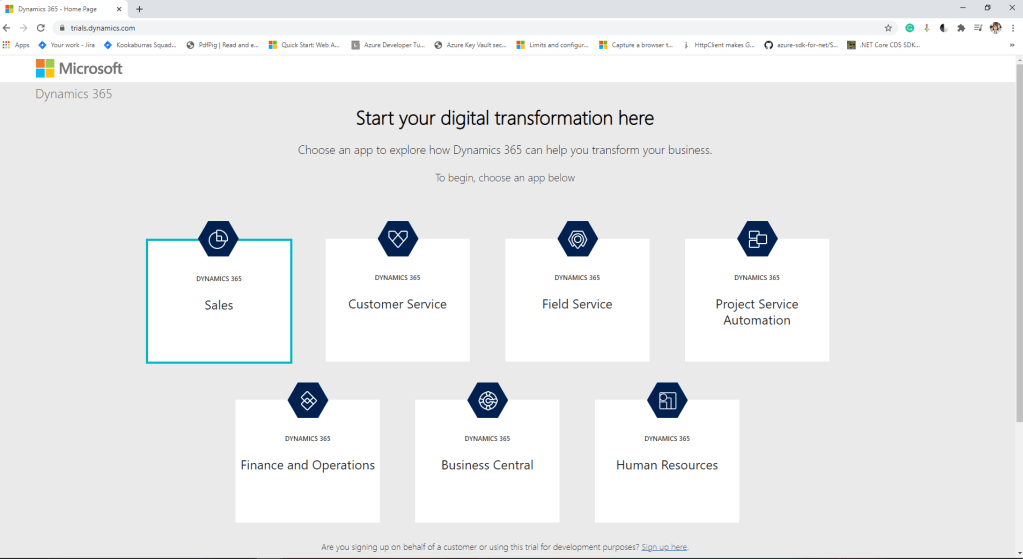This screenshot has width=1023, height=559.
Task: Open a new browser tab
Action: [x=139, y=9]
